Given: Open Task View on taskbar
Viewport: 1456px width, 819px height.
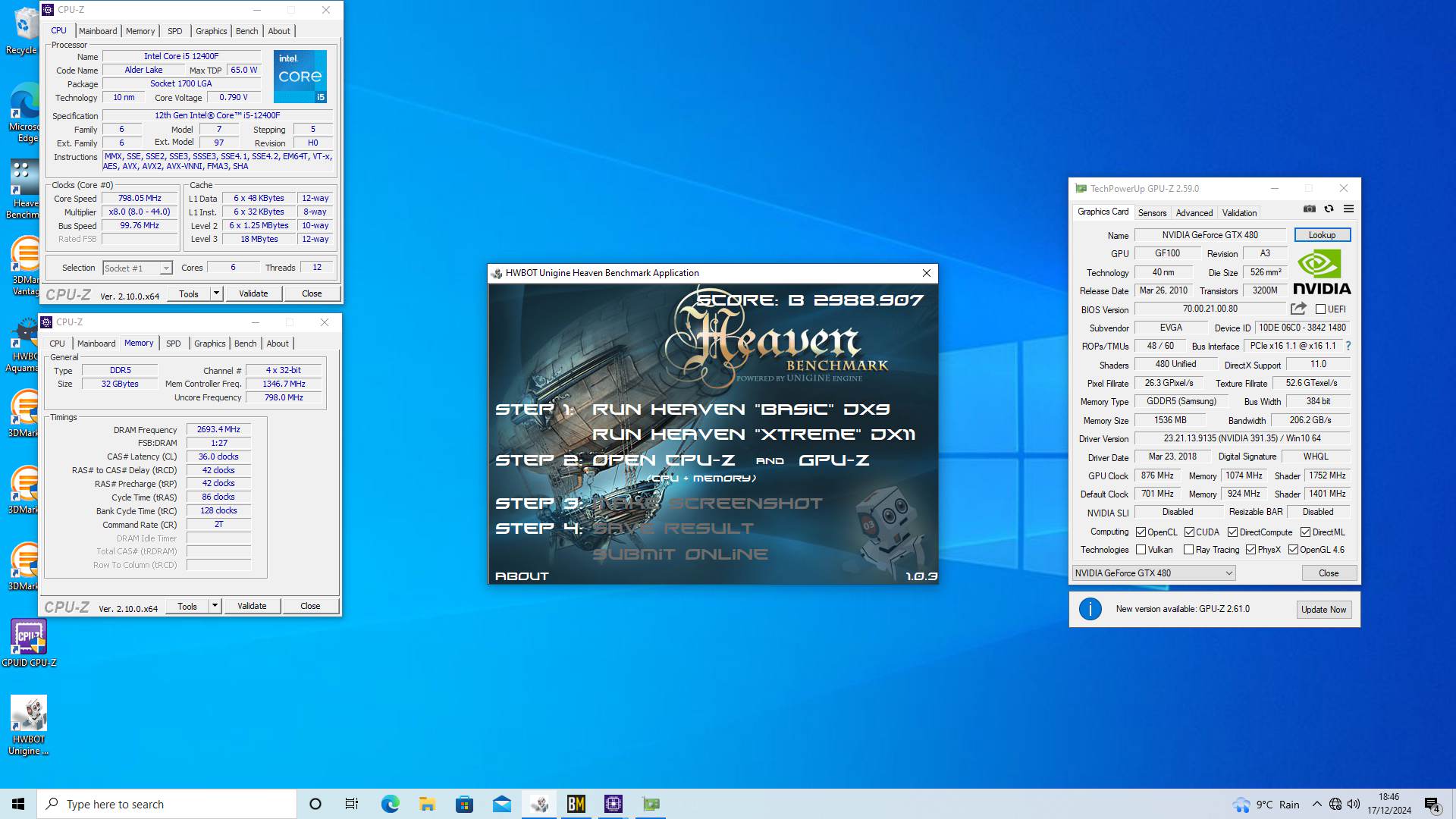Looking at the screenshot, I should (x=352, y=804).
